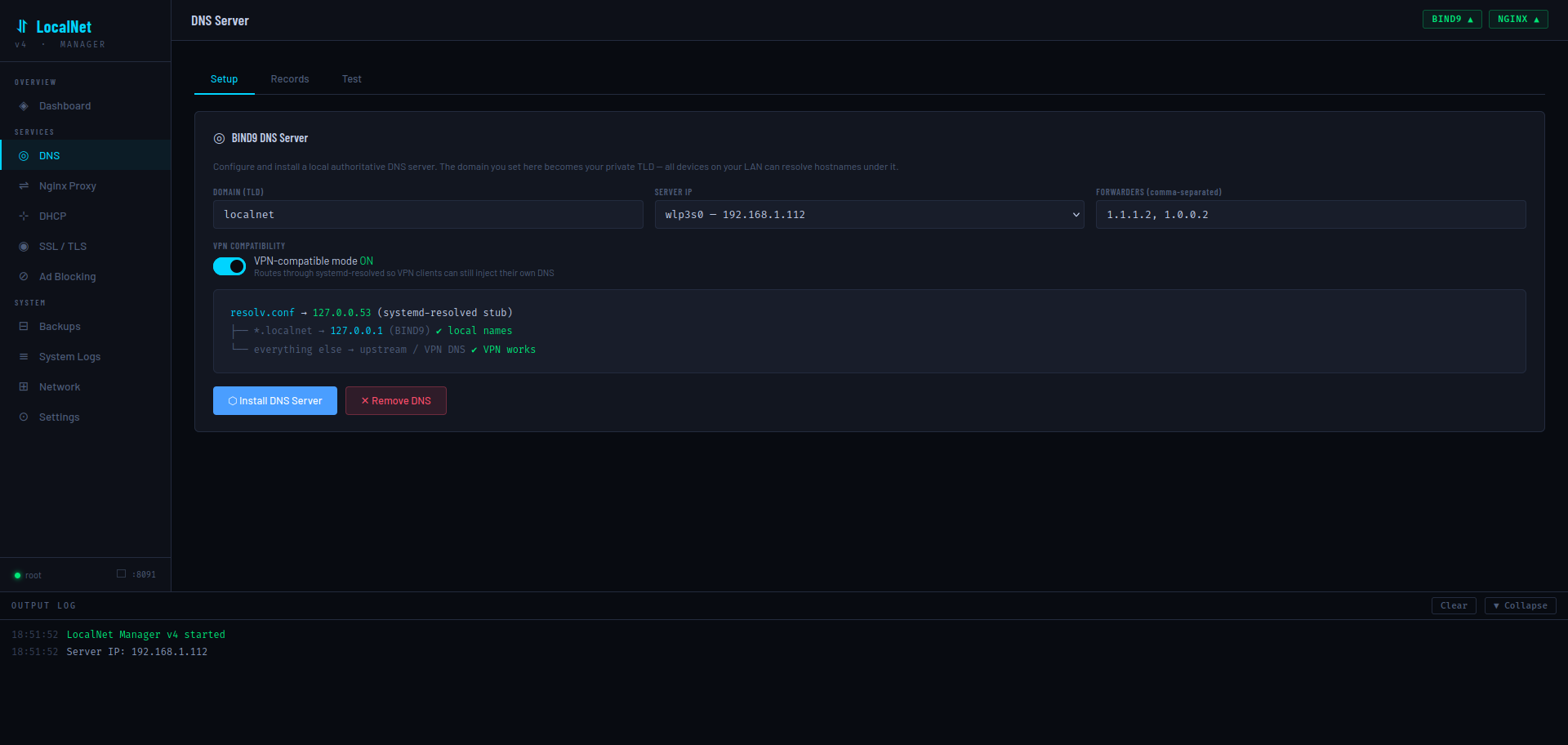Click the small square icon beside :8091
The width and height of the screenshot is (1568, 745).
tap(122, 573)
